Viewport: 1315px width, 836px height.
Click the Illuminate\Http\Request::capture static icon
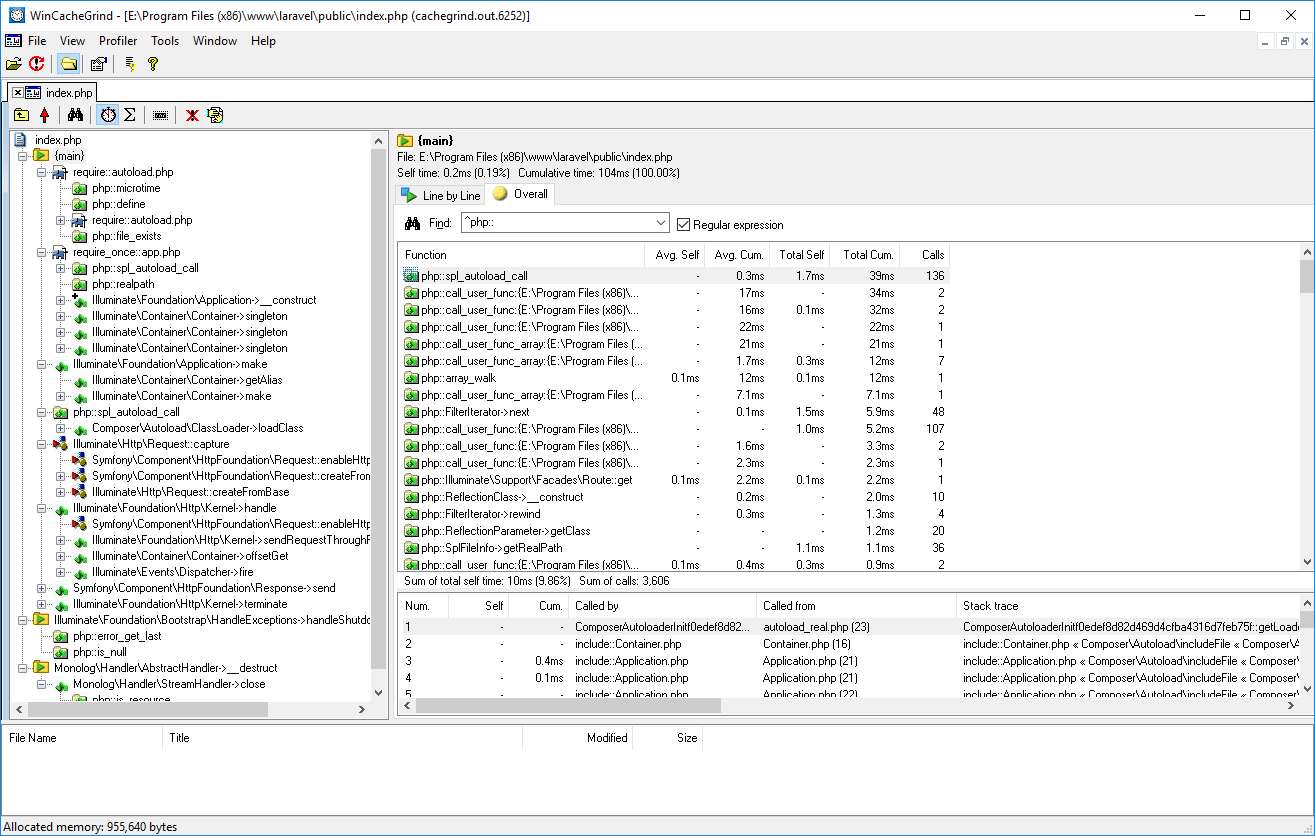[60, 444]
